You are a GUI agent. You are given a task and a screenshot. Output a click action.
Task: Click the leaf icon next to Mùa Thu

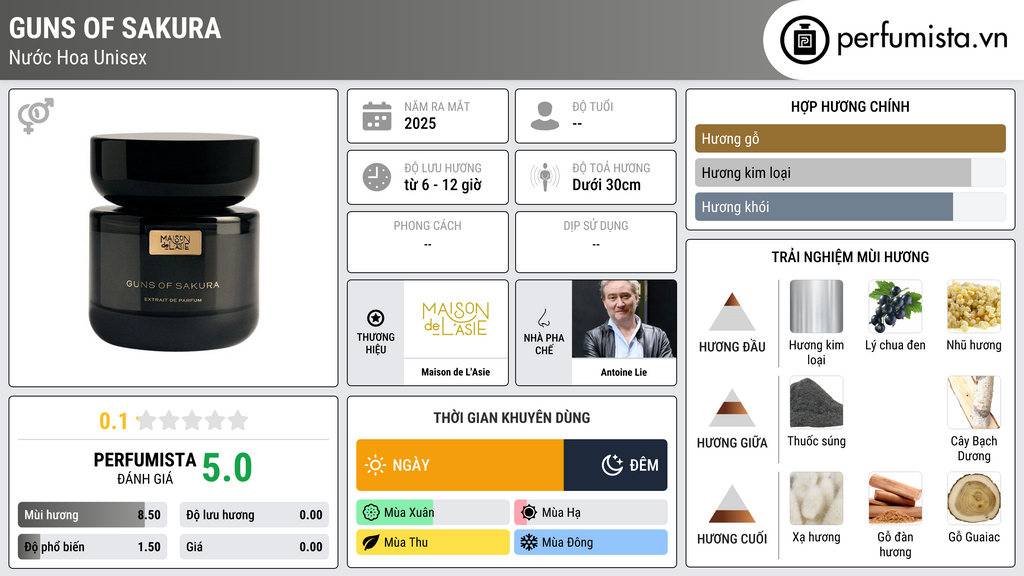pos(371,542)
